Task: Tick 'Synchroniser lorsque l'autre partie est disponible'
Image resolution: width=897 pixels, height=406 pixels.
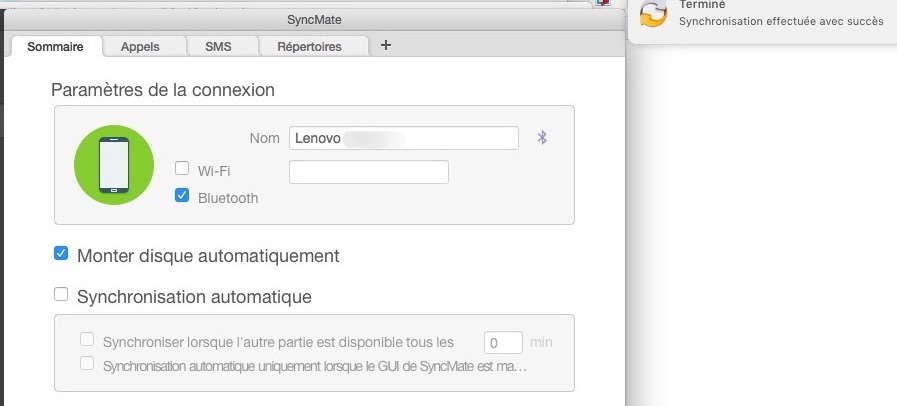Action: (x=87, y=340)
